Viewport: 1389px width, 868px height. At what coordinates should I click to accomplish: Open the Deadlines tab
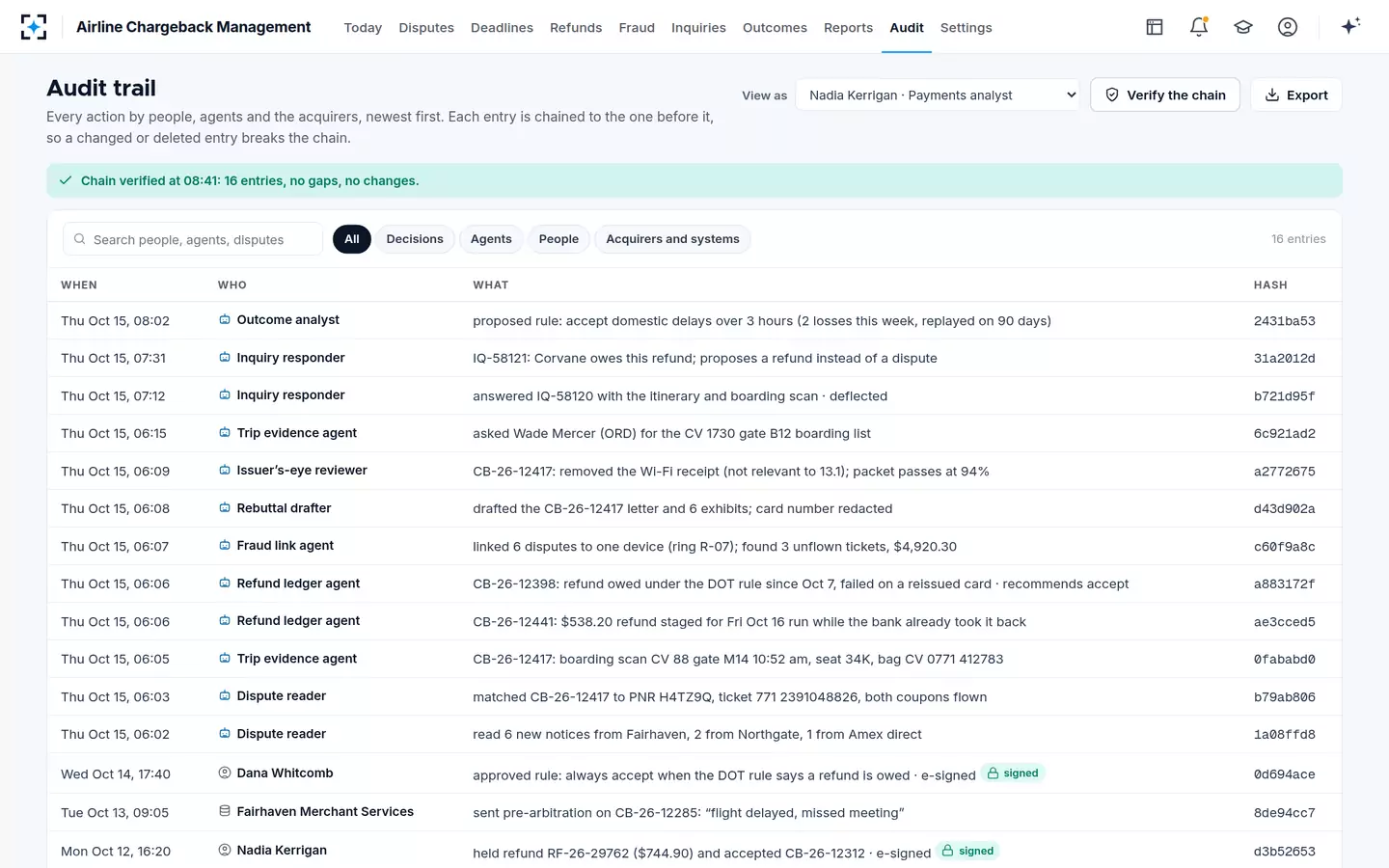502,28
